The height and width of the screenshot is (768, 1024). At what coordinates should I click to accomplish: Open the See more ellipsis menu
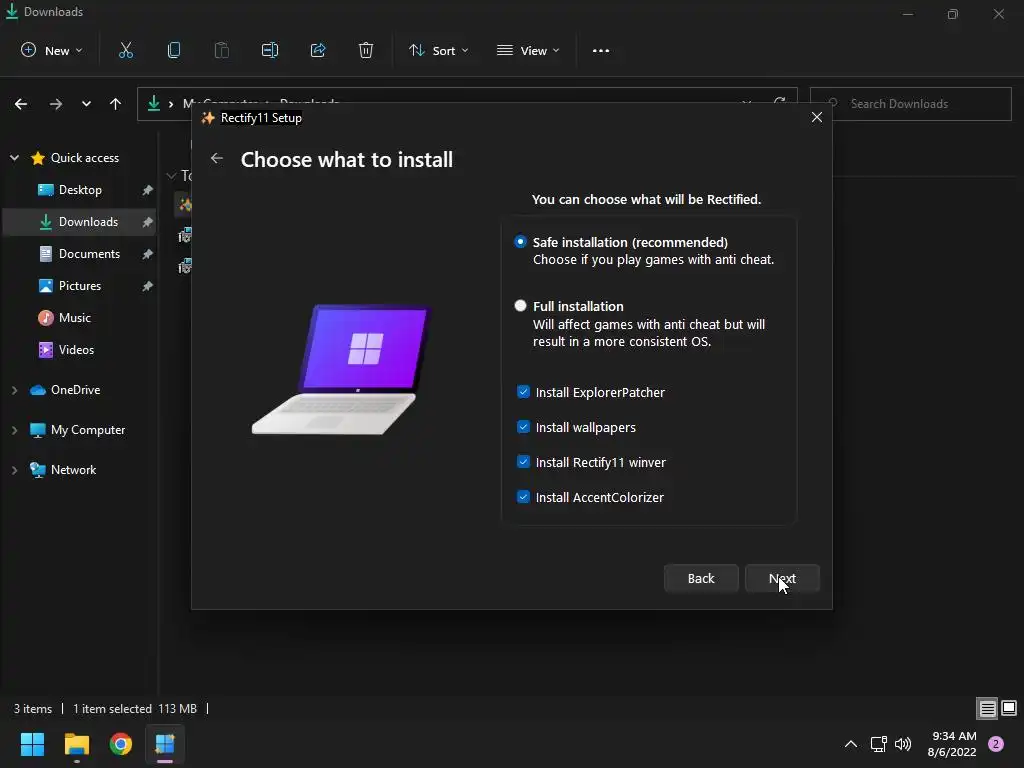pyautogui.click(x=601, y=50)
